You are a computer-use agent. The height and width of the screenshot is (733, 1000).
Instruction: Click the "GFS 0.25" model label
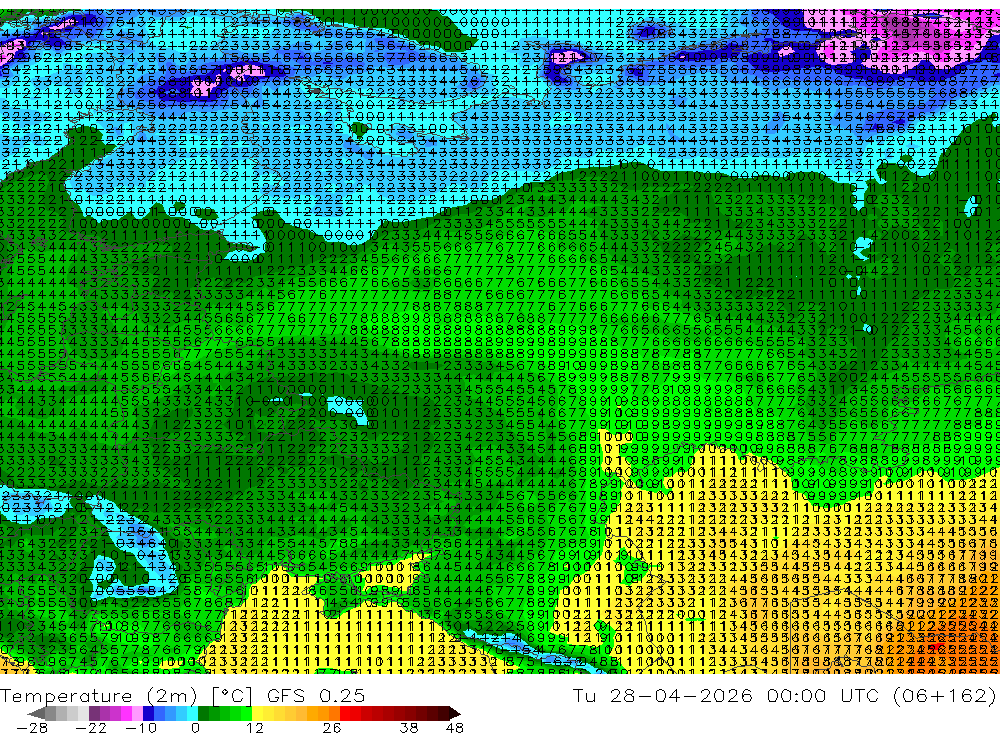tap(316, 696)
